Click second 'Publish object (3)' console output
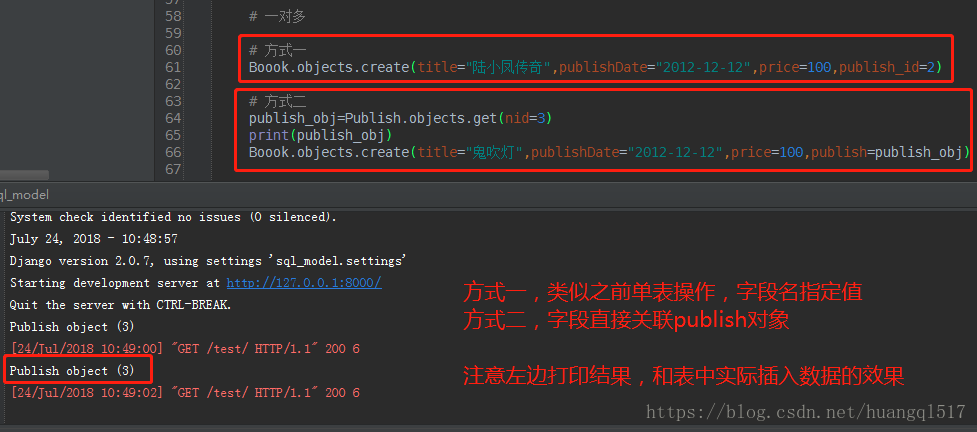Screen dimensions: 977x432 [72, 371]
